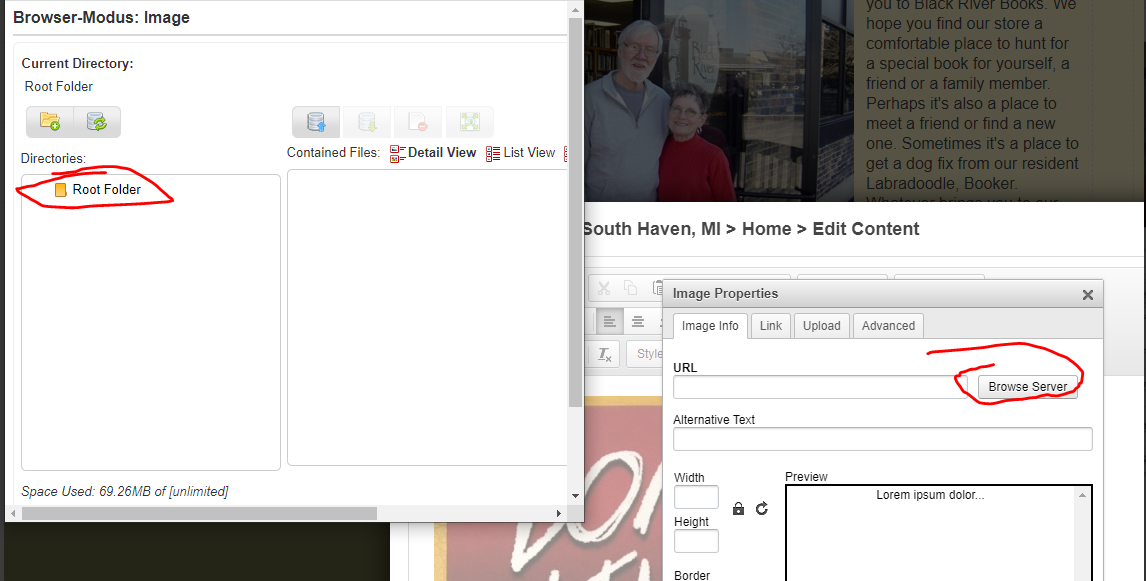Select the create new folder icon

point(49,121)
